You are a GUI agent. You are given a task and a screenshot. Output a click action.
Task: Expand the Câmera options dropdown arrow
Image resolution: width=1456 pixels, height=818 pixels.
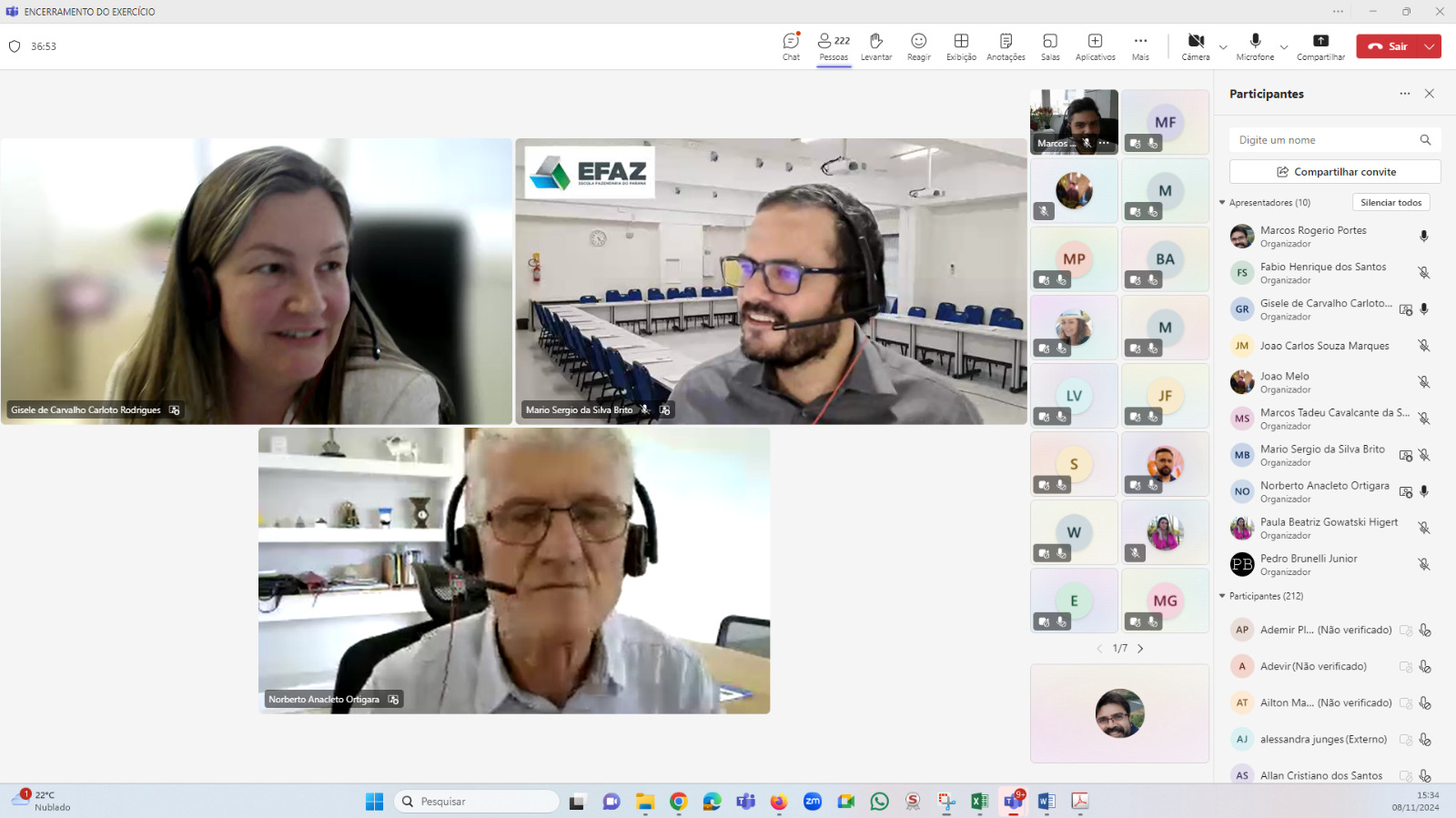[1223, 46]
